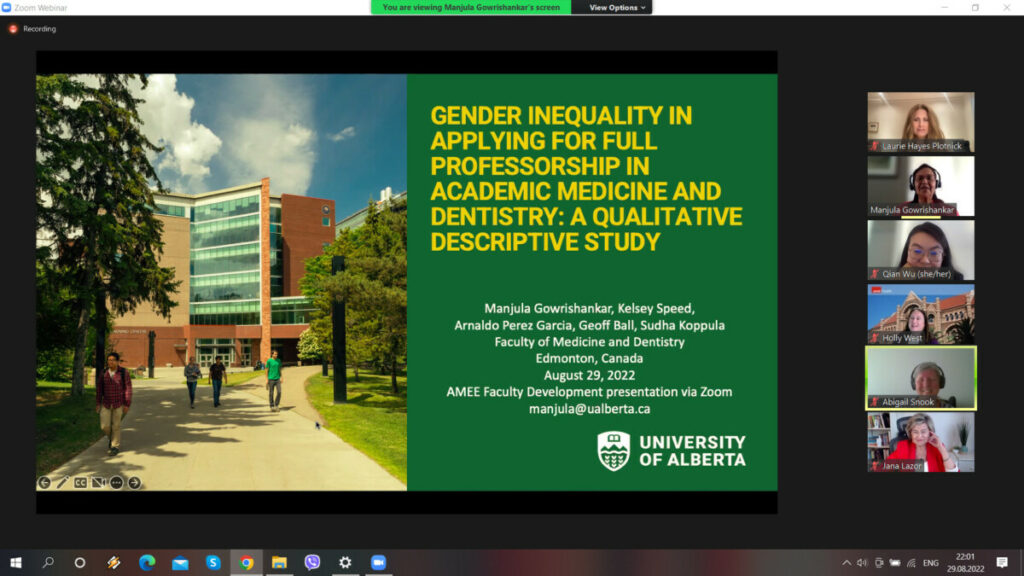Open the more options ellipsis on slide
Screen dimensions: 1024x576
[x=116, y=482]
